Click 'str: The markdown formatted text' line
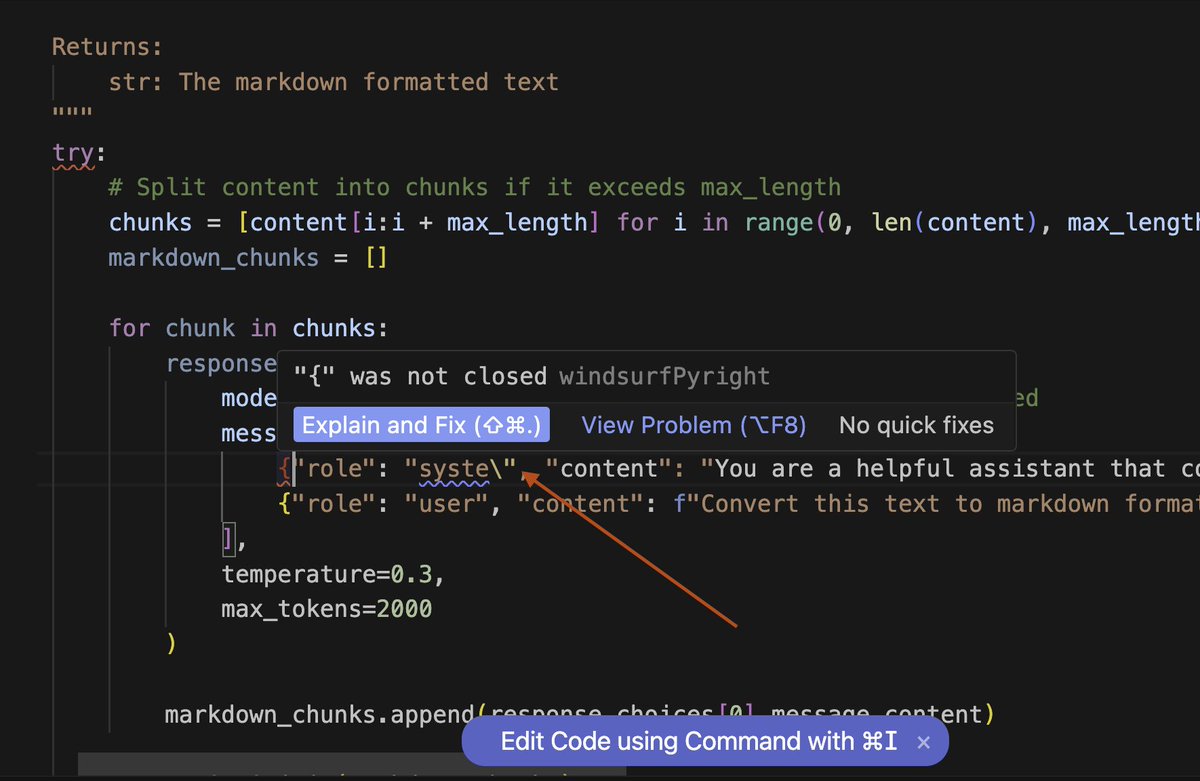1200x781 pixels. (x=334, y=82)
